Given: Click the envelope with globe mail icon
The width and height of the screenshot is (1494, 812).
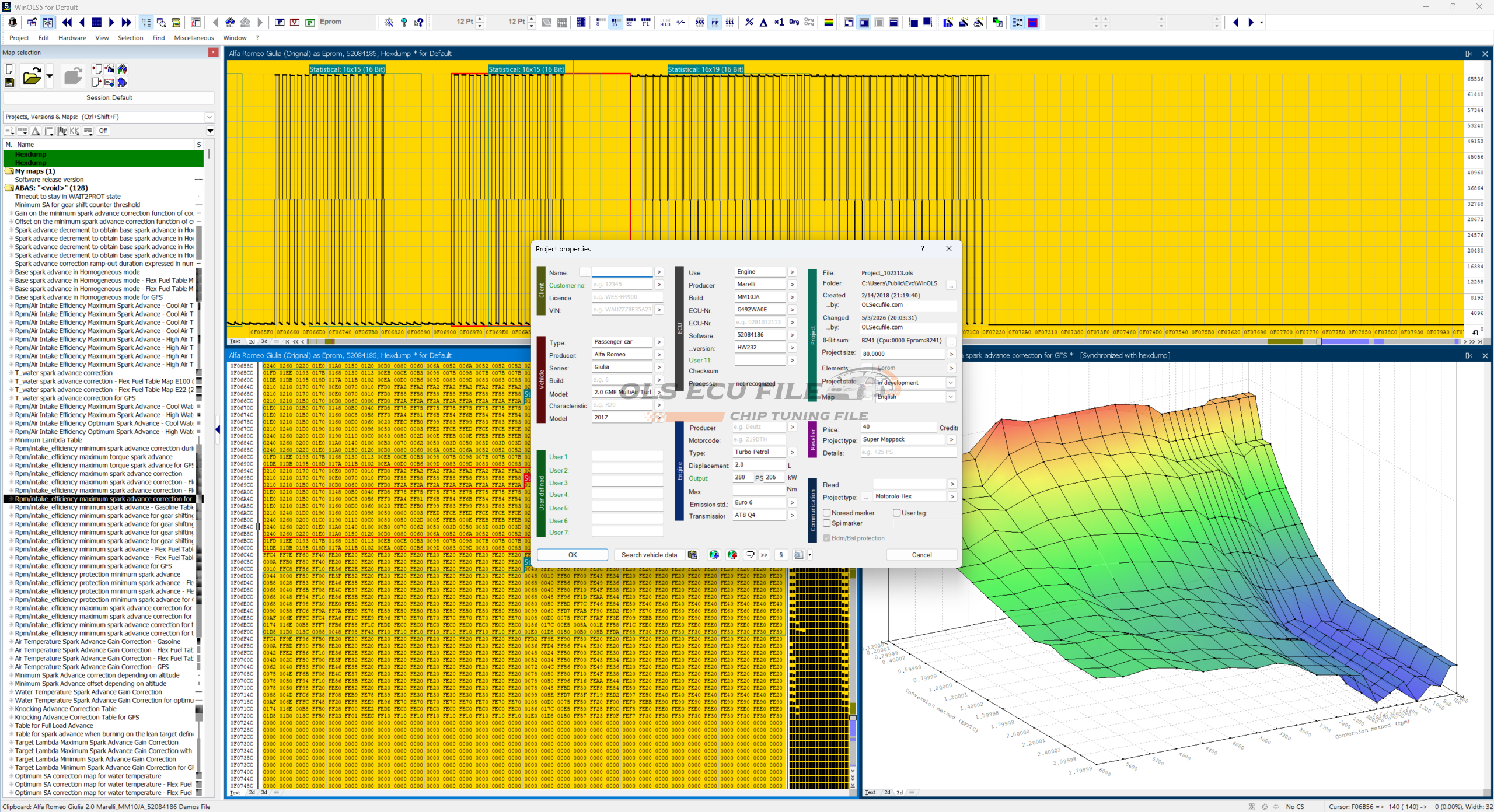Looking at the screenshot, I should tap(109, 82).
